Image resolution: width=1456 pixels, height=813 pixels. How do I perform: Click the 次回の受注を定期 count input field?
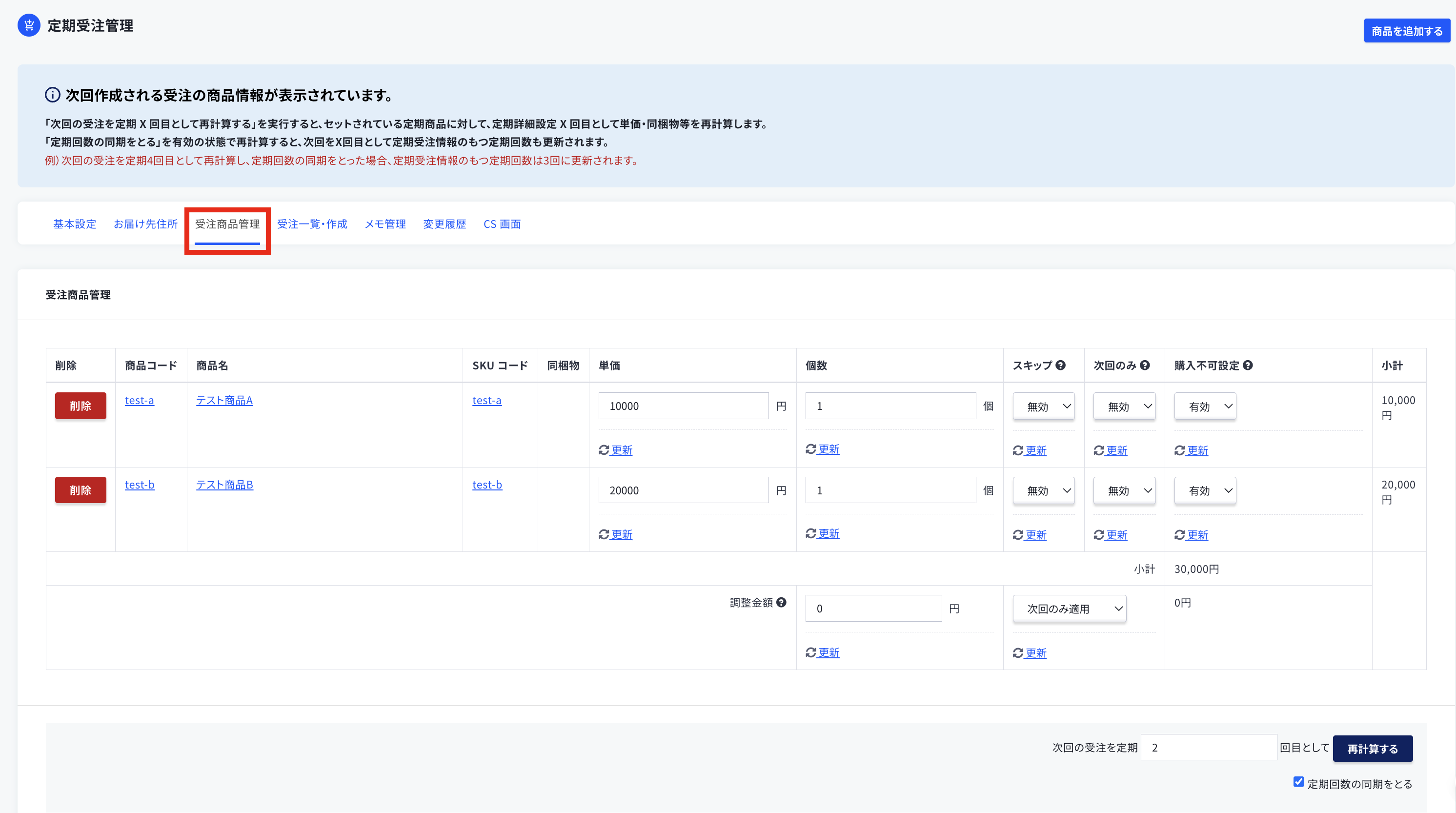coord(1209,748)
